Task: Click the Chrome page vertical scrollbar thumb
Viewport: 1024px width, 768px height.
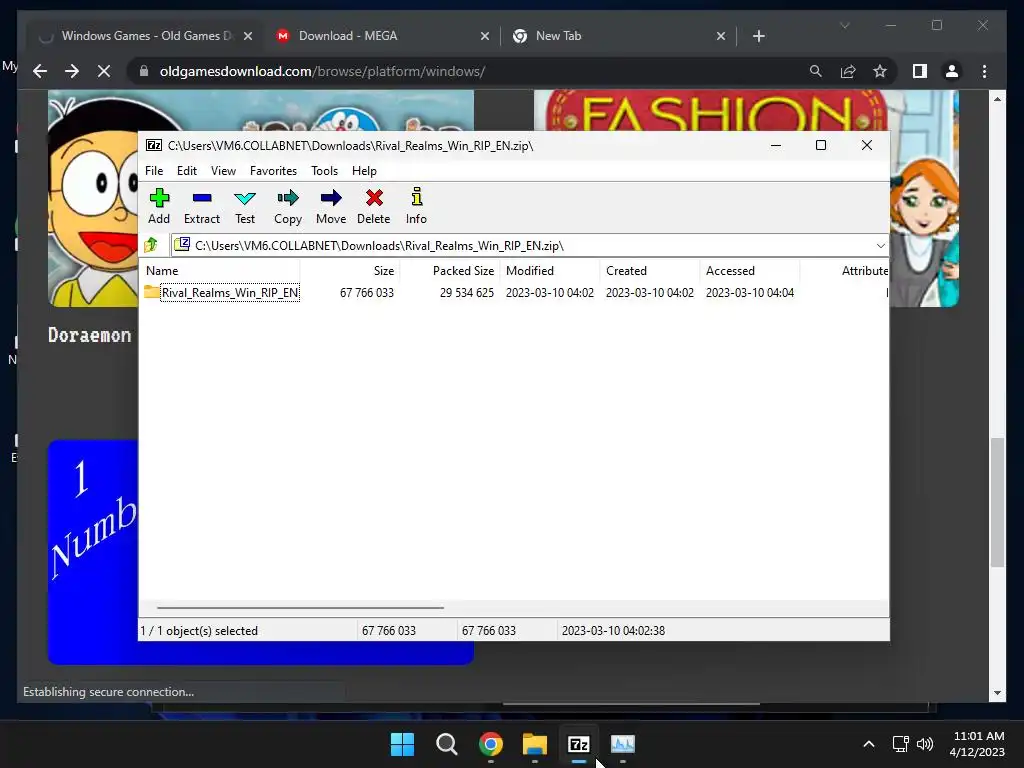Action: pyautogui.click(x=997, y=502)
